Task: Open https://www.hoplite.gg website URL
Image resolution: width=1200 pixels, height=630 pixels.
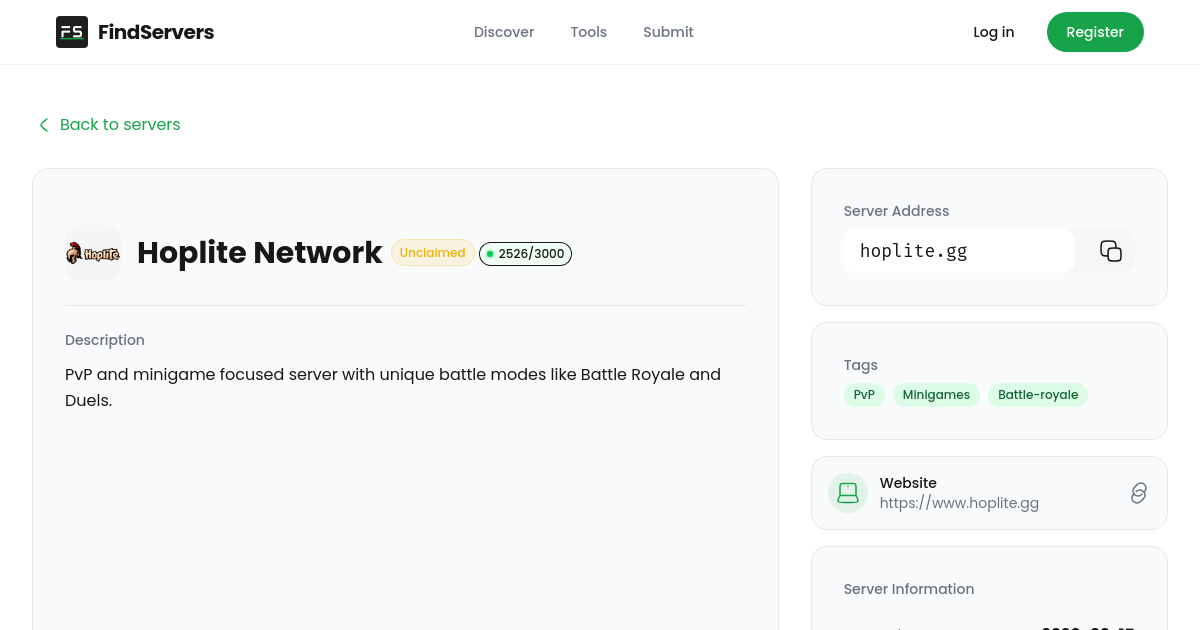Action: click(x=959, y=503)
